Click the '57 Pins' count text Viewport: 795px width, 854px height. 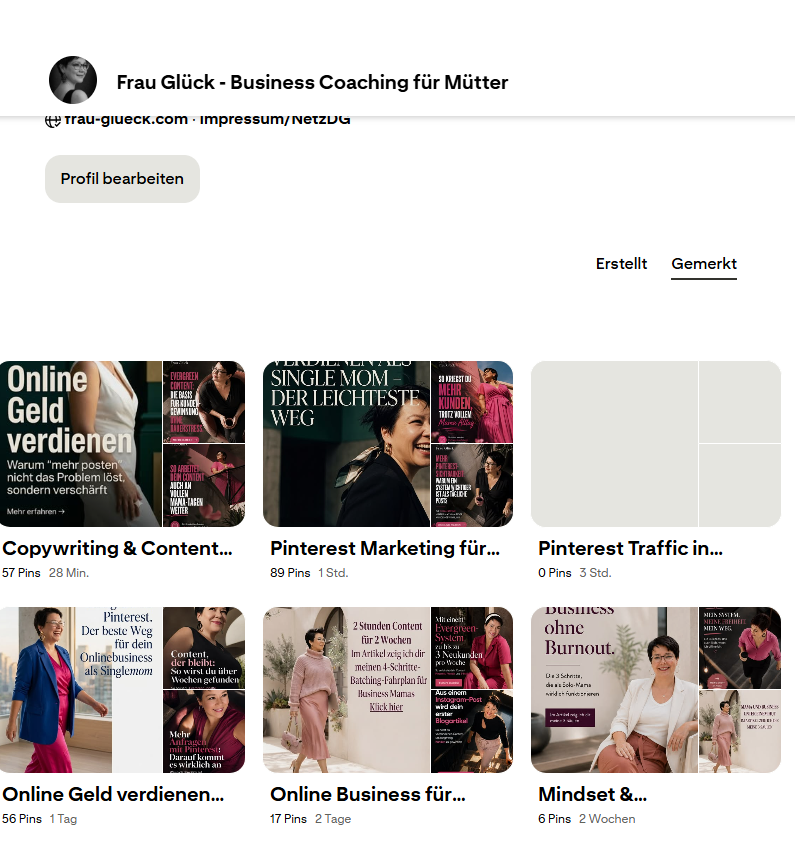[x=21, y=573]
